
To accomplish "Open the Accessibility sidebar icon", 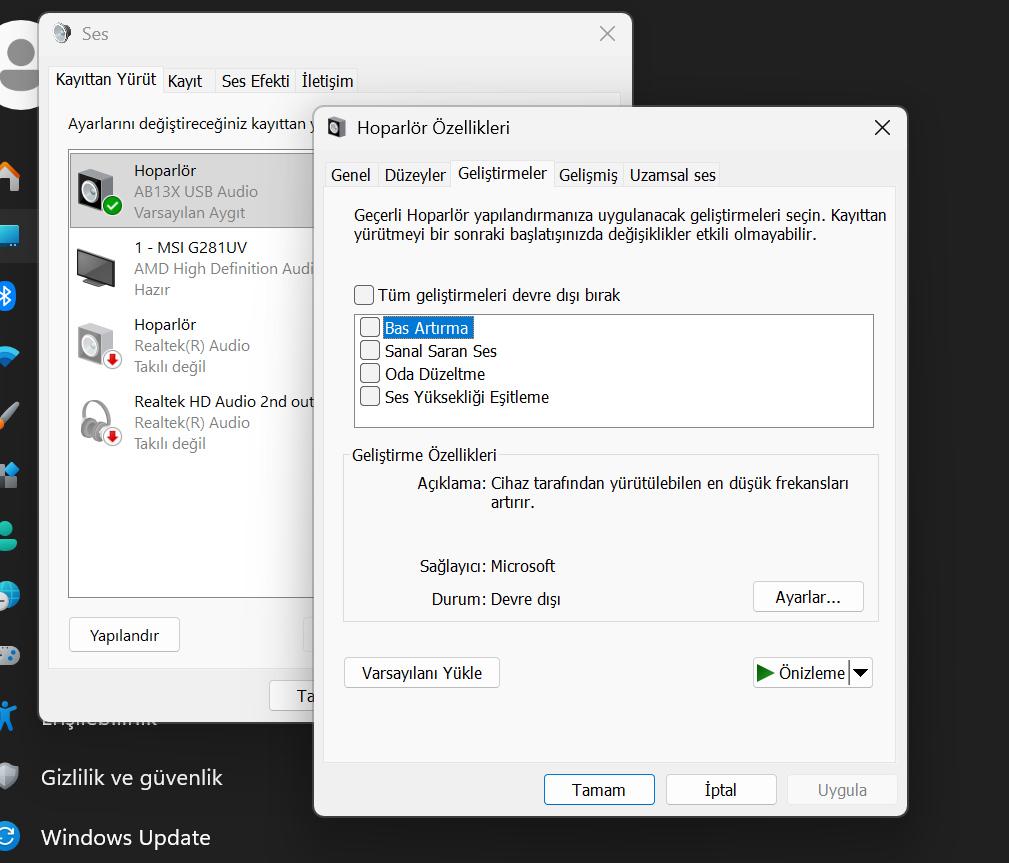I will point(8,716).
